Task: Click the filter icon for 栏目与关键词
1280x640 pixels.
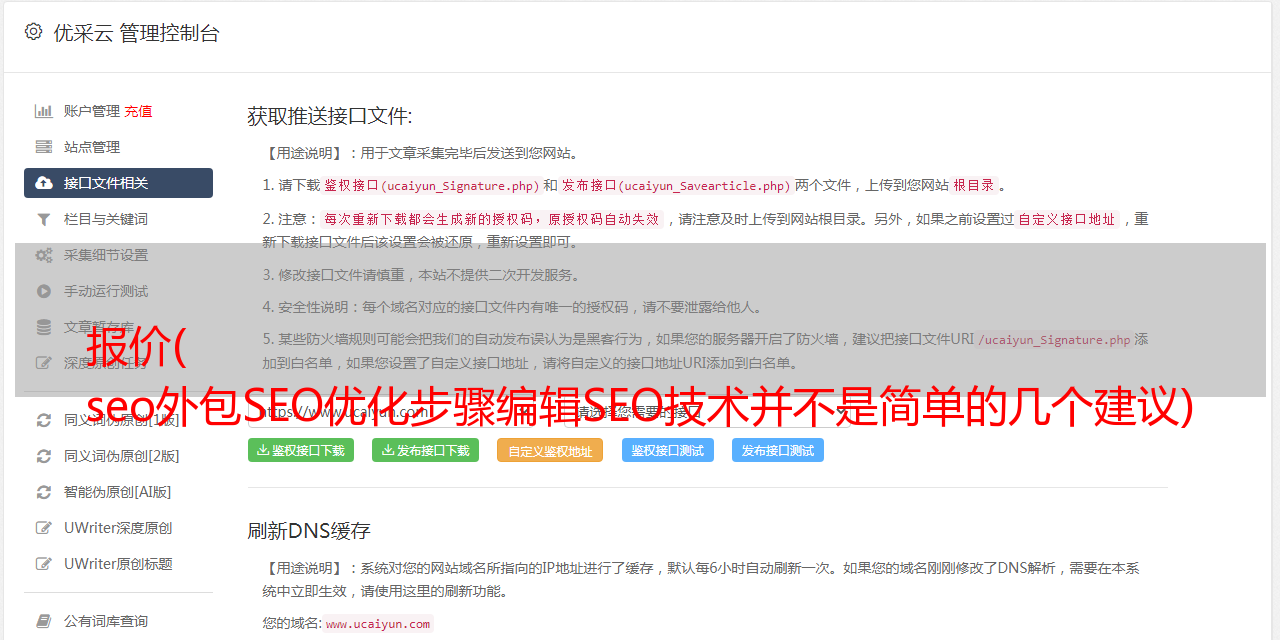Action: (x=44, y=219)
